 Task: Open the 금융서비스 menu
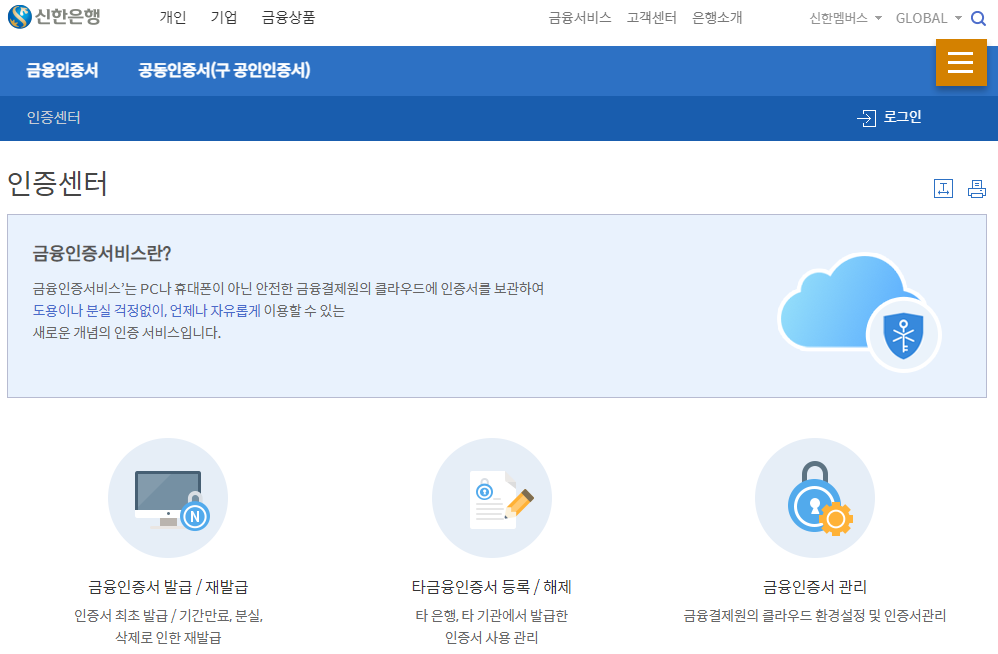point(580,18)
